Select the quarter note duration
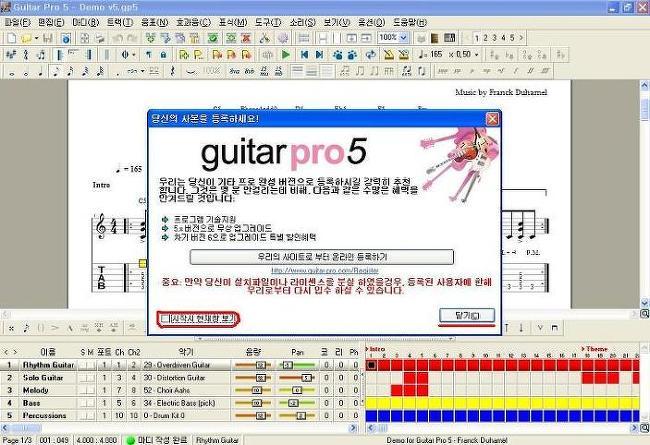This screenshot has width=650, height=445. tap(41, 72)
